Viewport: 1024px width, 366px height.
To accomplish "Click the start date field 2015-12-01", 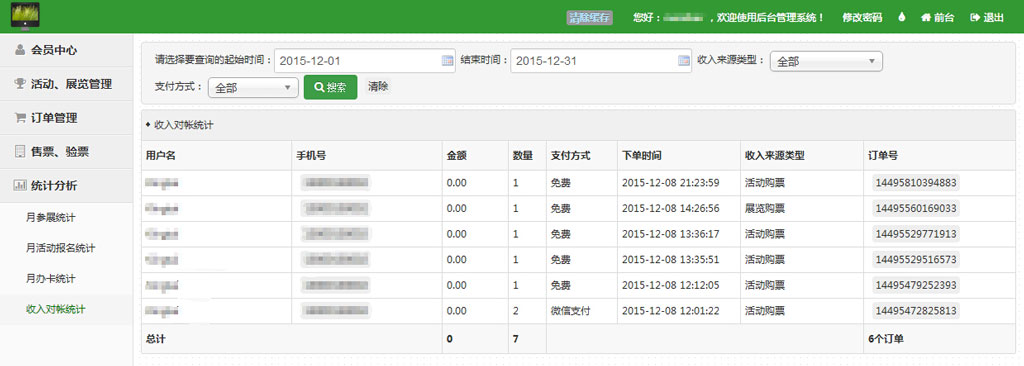I will click(x=364, y=61).
